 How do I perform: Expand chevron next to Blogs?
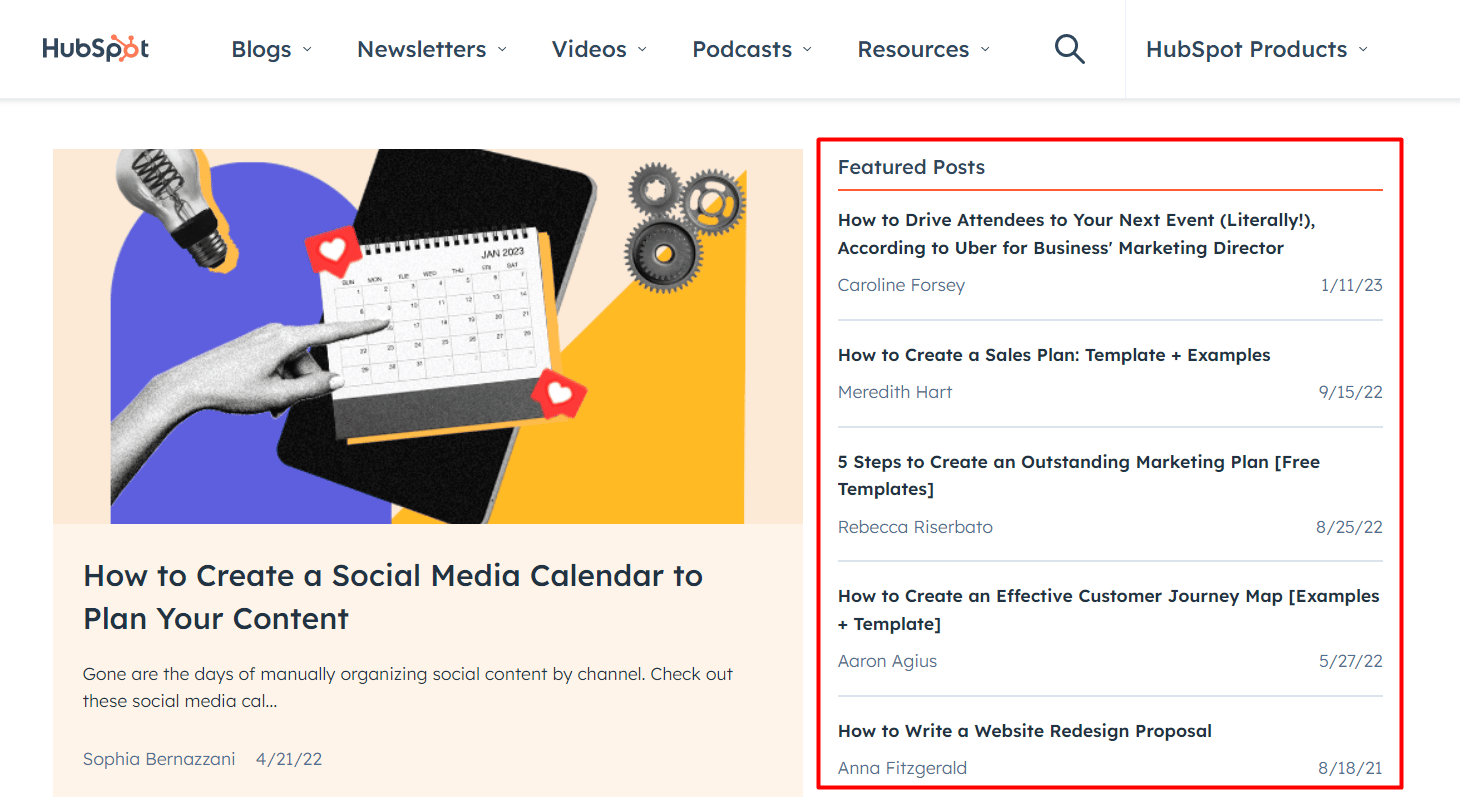[x=307, y=49]
